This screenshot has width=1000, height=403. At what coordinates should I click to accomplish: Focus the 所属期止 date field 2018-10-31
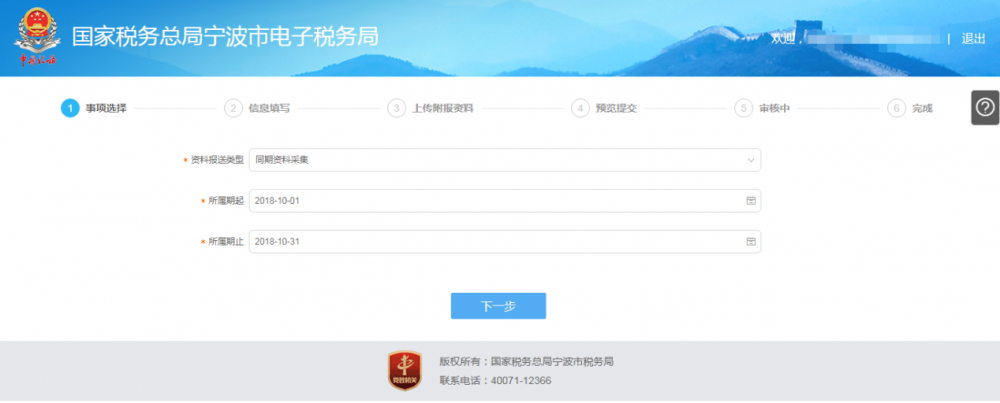click(504, 242)
